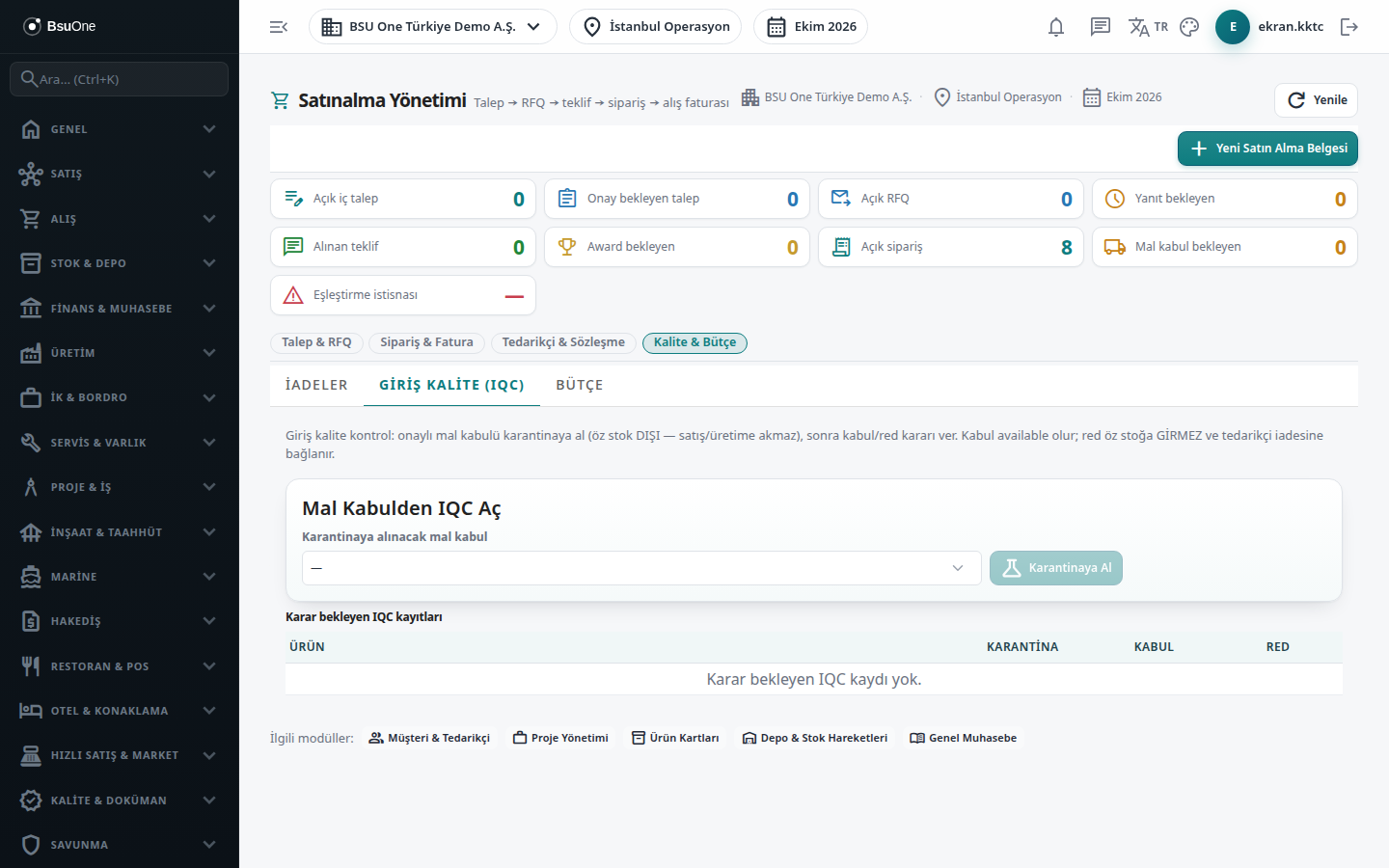This screenshot has width=1389, height=868.
Task: Open the Açık RFQ card
Action: (951, 199)
